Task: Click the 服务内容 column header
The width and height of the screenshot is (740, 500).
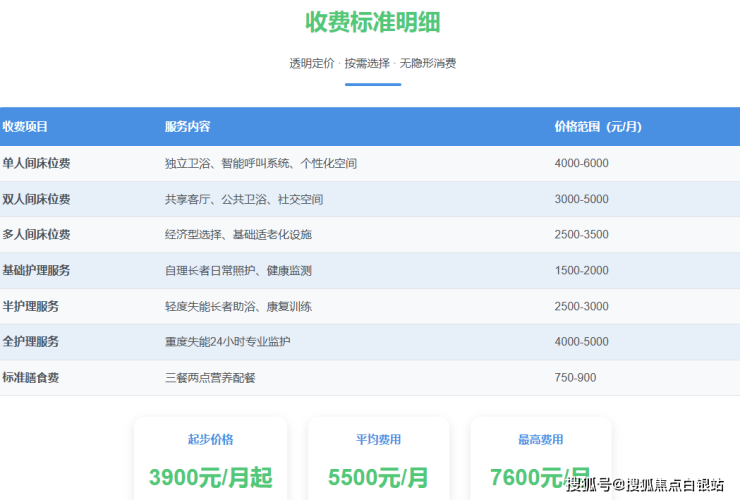Action: [187, 127]
